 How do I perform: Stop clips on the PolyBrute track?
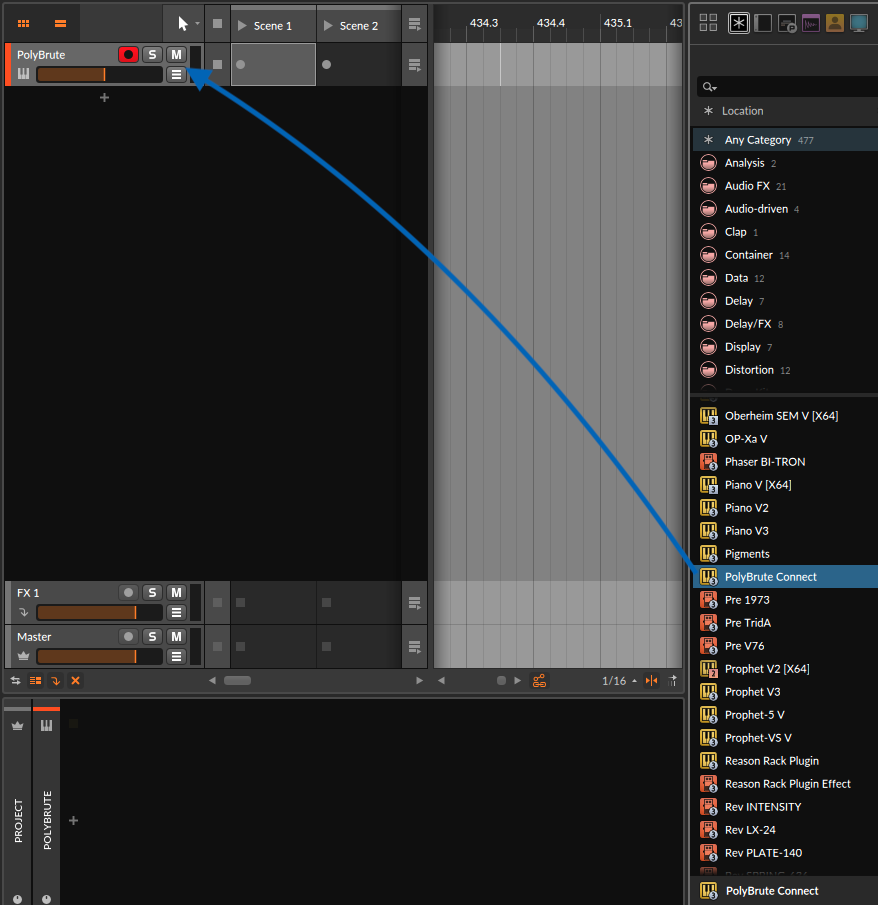click(217, 64)
